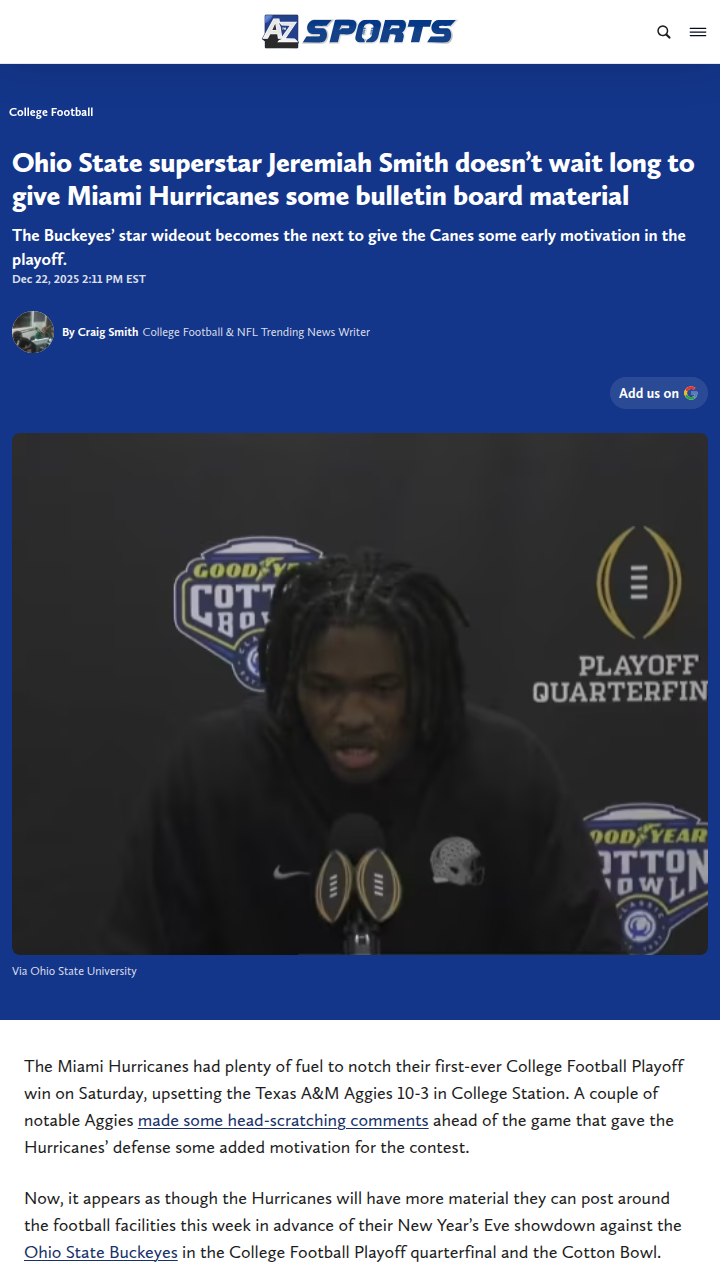Open the hamburger navigation menu

(x=698, y=32)
